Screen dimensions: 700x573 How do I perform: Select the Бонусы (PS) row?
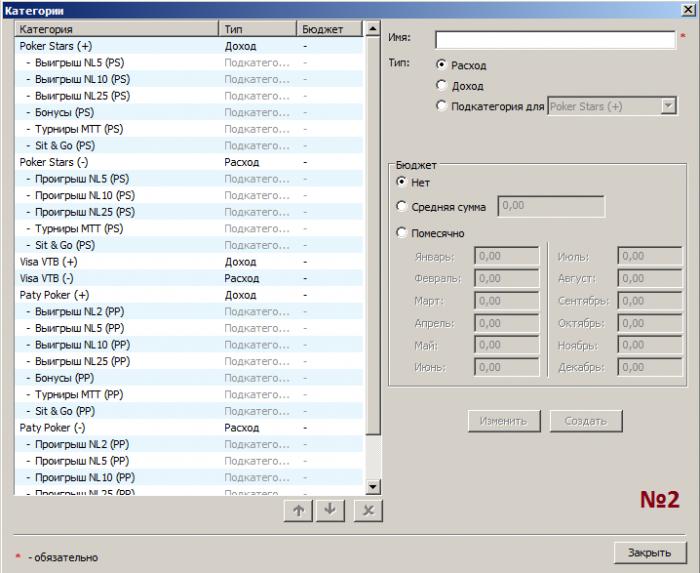point(189,112)
